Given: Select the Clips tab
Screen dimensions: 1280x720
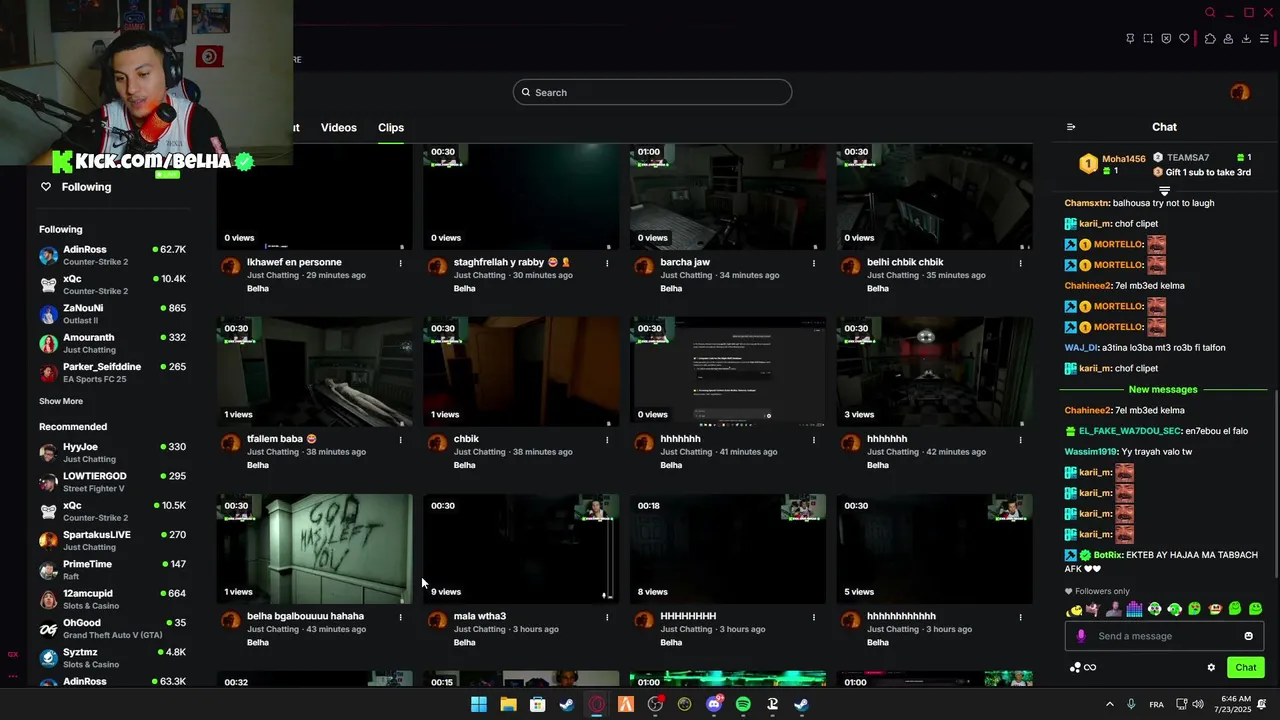Looking at the screenshot, I should coord(391,128).
